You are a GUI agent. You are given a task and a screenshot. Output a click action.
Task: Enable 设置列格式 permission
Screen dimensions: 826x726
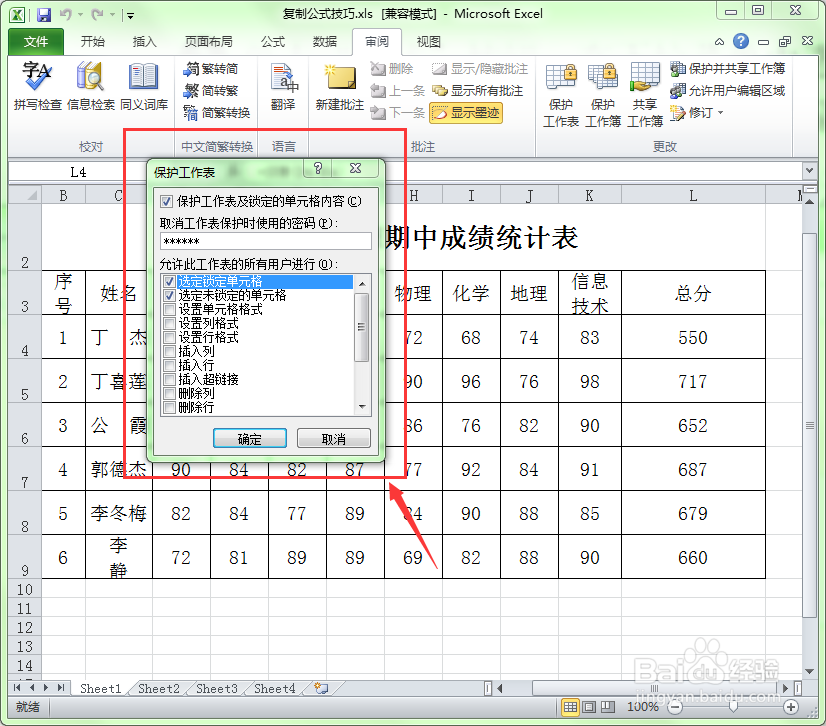(169, 323)
